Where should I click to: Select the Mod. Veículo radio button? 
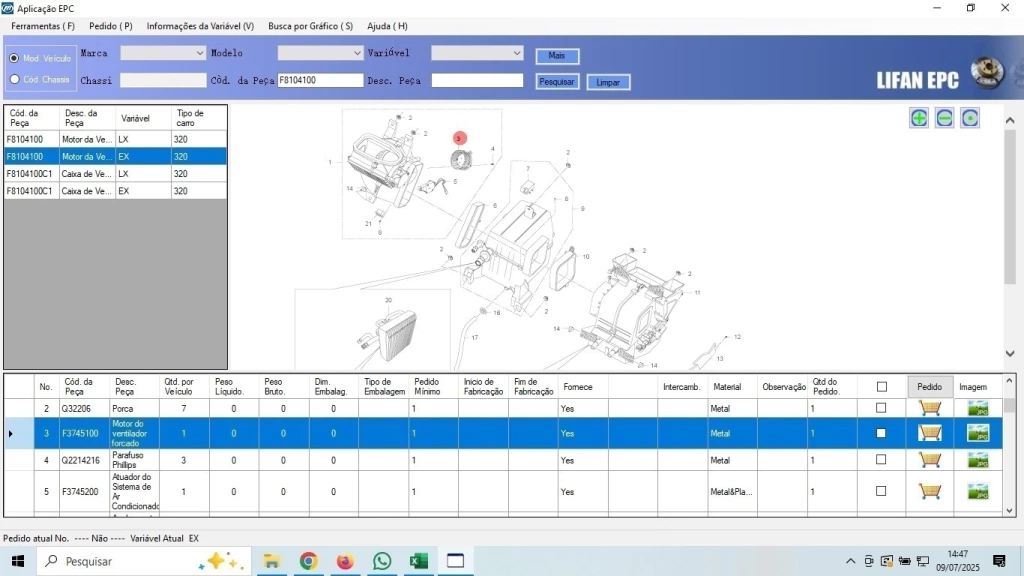[14, 58]
